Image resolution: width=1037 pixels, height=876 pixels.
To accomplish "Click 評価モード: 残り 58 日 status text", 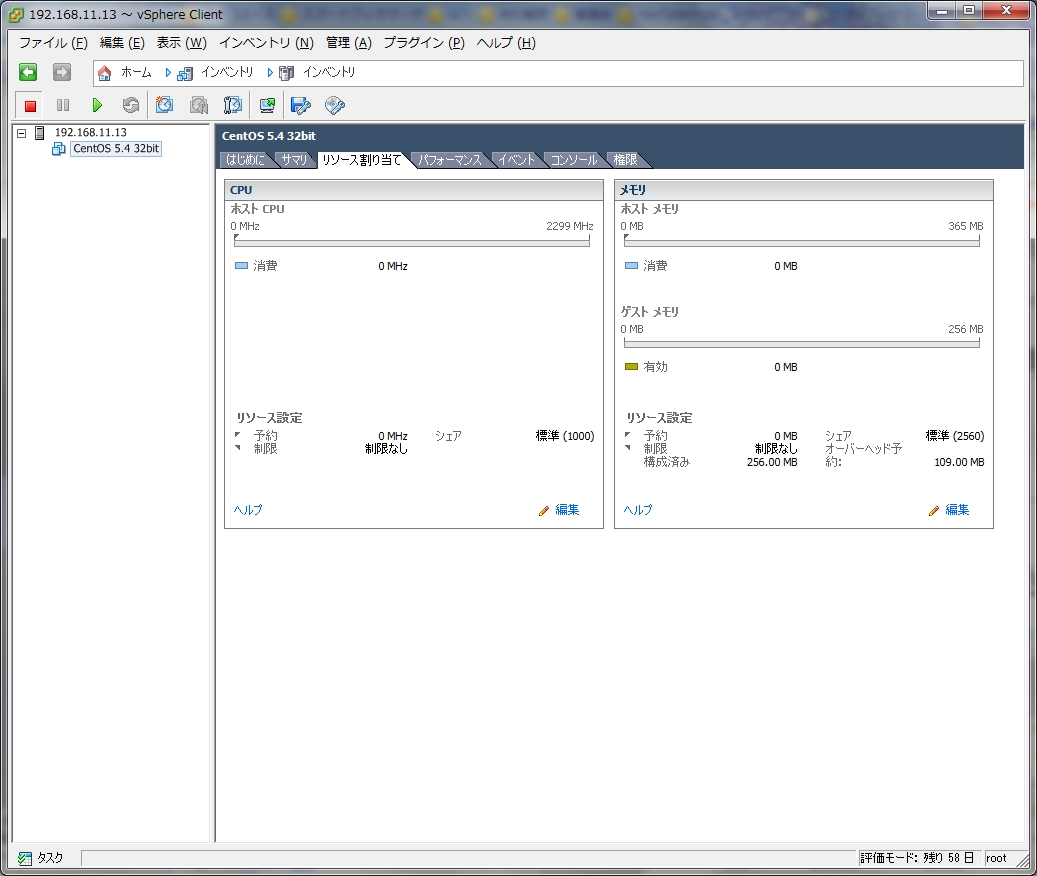I will 917,858.
